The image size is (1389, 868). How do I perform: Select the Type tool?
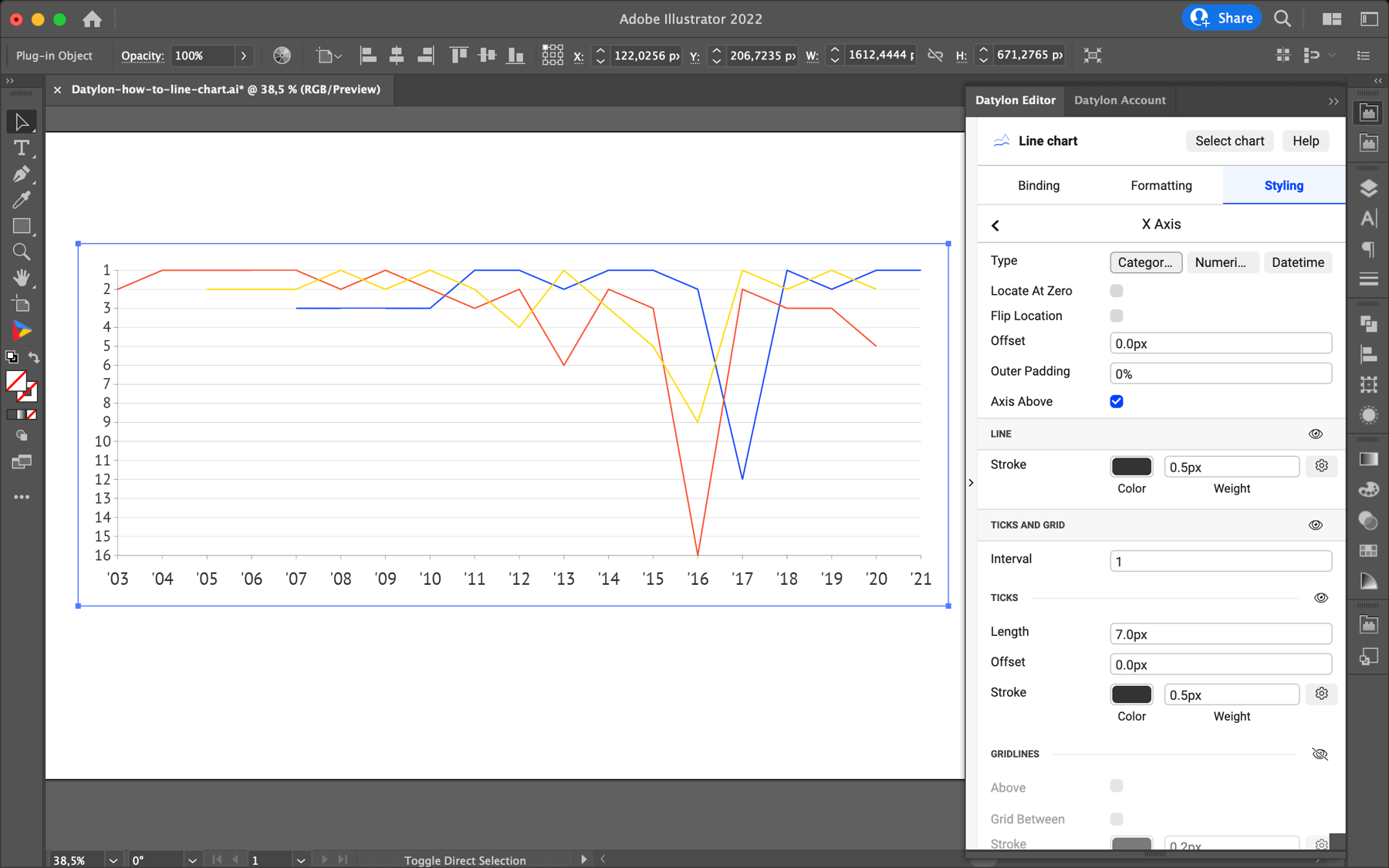22,149
